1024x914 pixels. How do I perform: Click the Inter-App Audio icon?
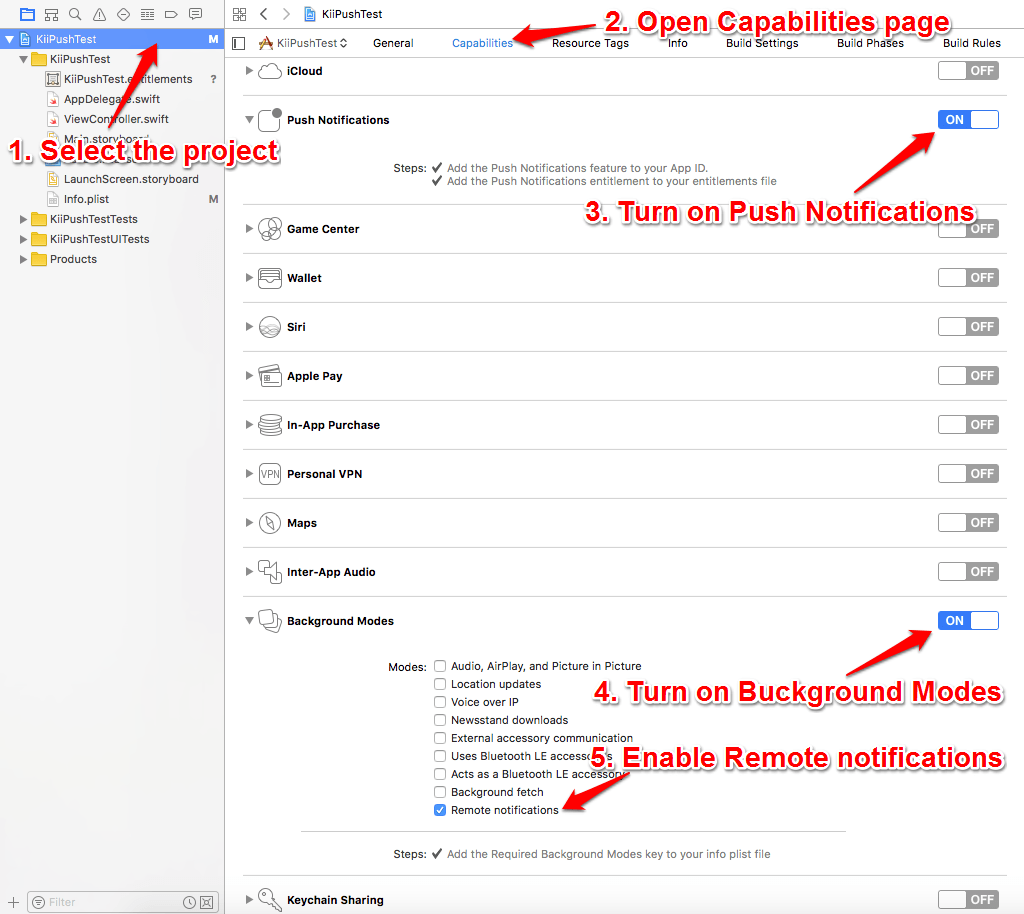point(270,571)
